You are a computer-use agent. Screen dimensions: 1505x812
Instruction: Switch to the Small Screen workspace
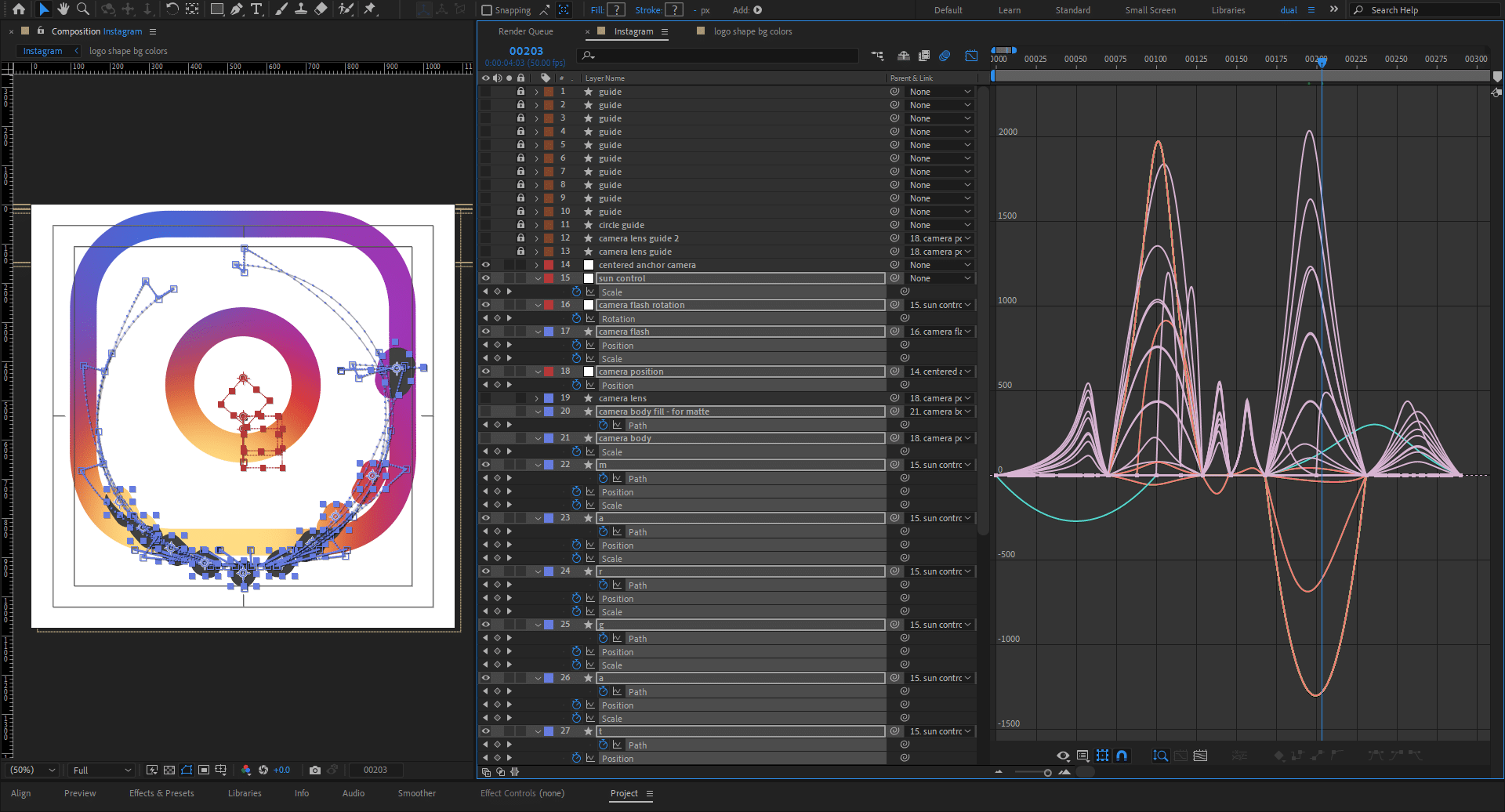pyautogui.click(x=1150, y=10)
